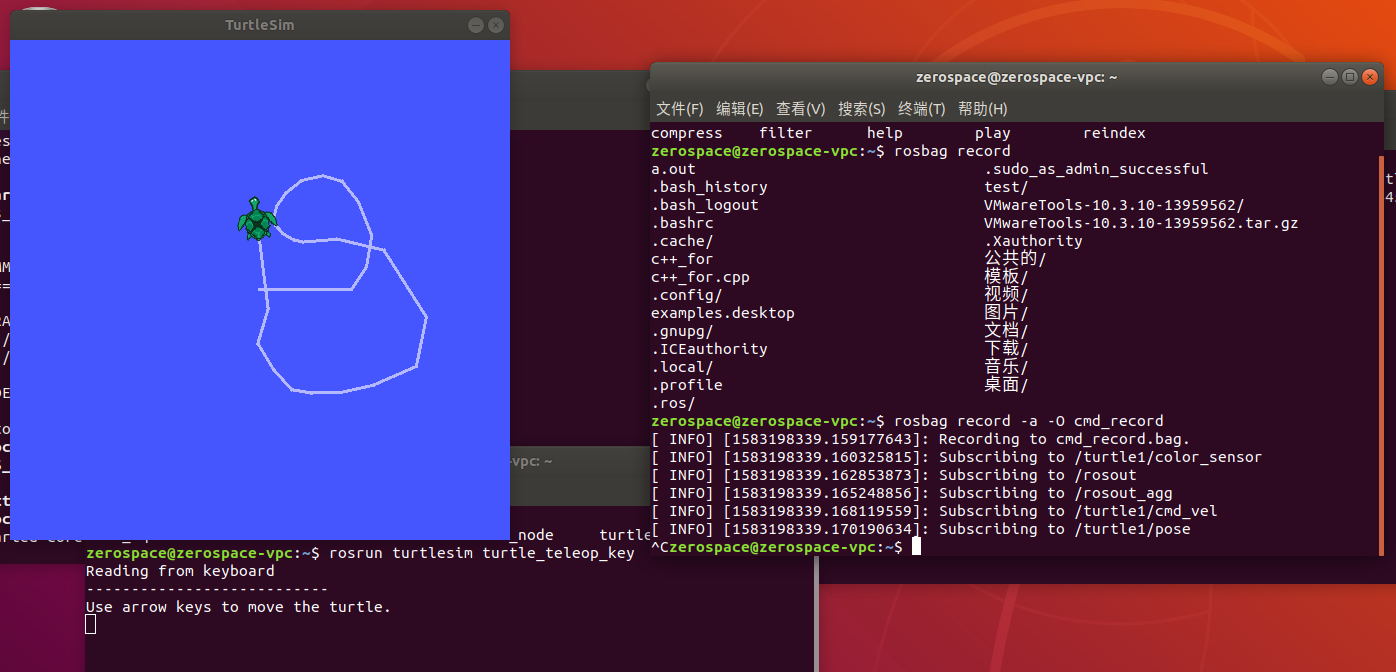The image size is (1396, 672).
Task: Click 'Subscribing to /turtle1/cmd_vel' line
Action: (1078, 511)
